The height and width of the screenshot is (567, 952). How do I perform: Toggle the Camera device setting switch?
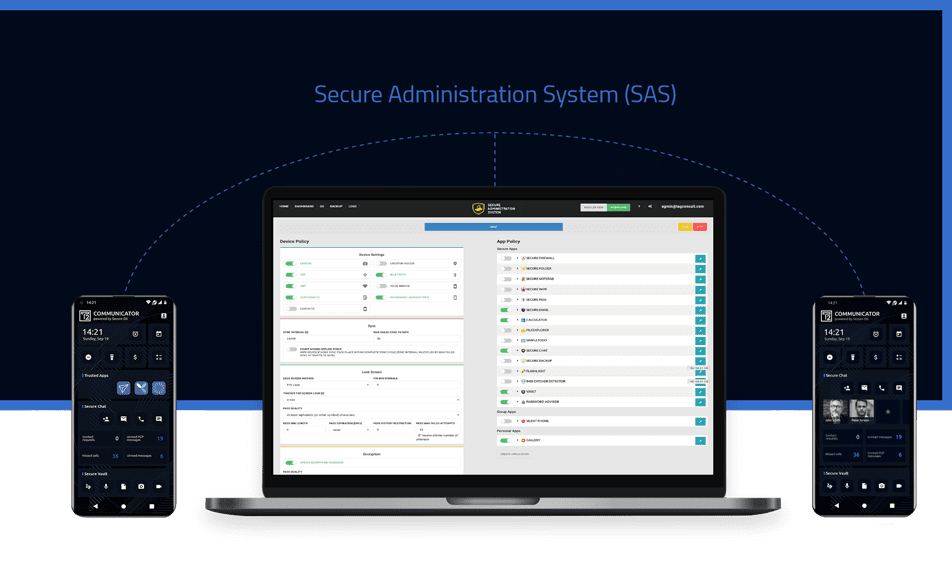click(290, 263)
